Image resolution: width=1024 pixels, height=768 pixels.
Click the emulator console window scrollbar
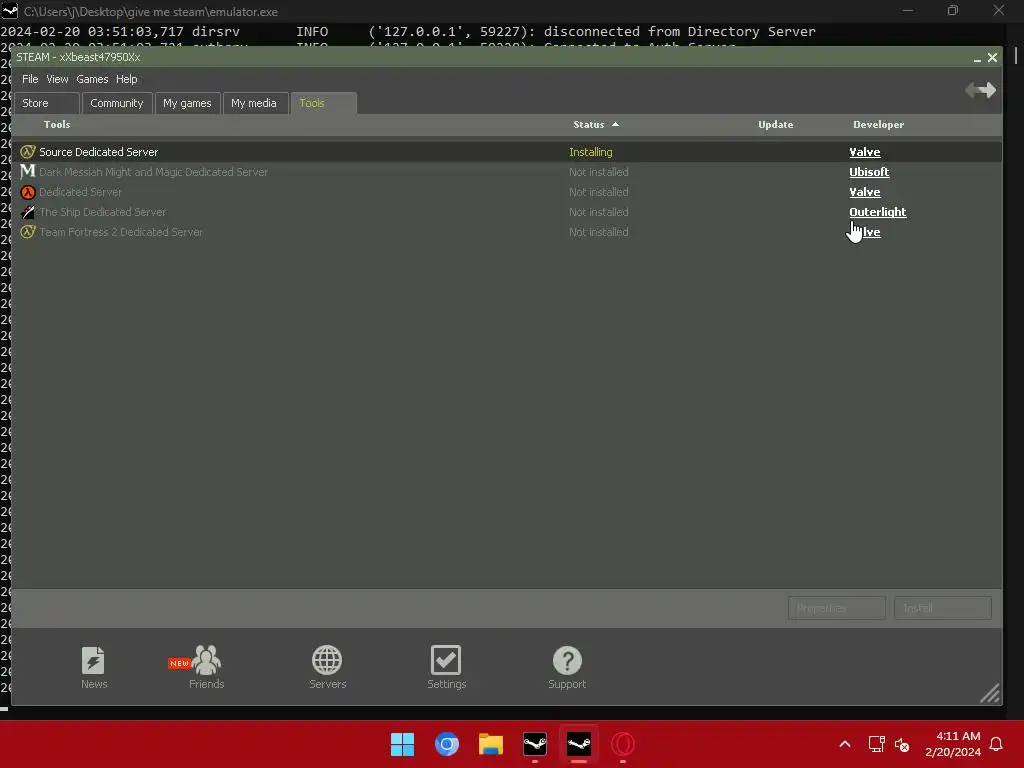(x=1016, y=56)
